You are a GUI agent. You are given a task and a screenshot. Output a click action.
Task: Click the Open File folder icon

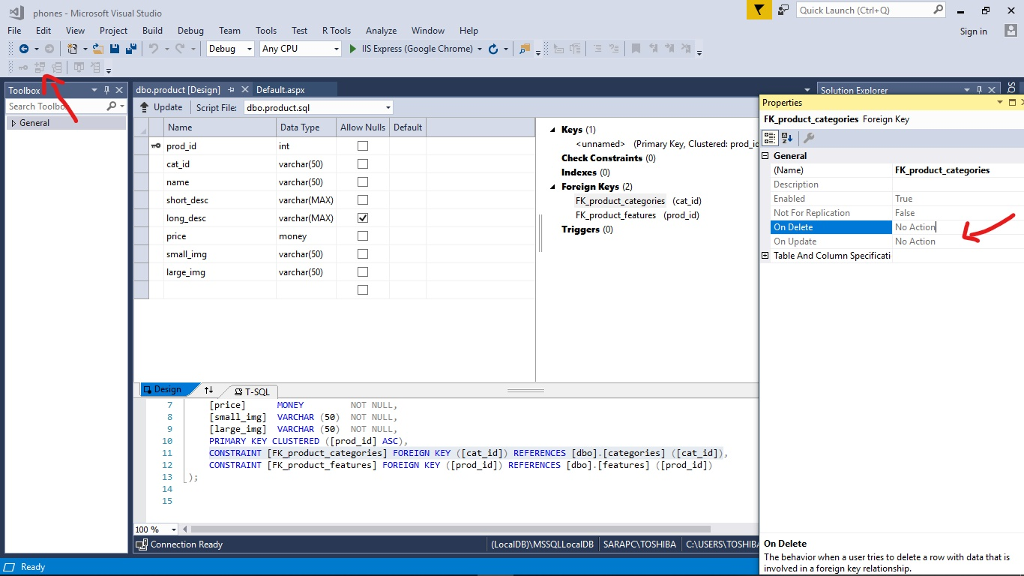[x=98, y=49]
